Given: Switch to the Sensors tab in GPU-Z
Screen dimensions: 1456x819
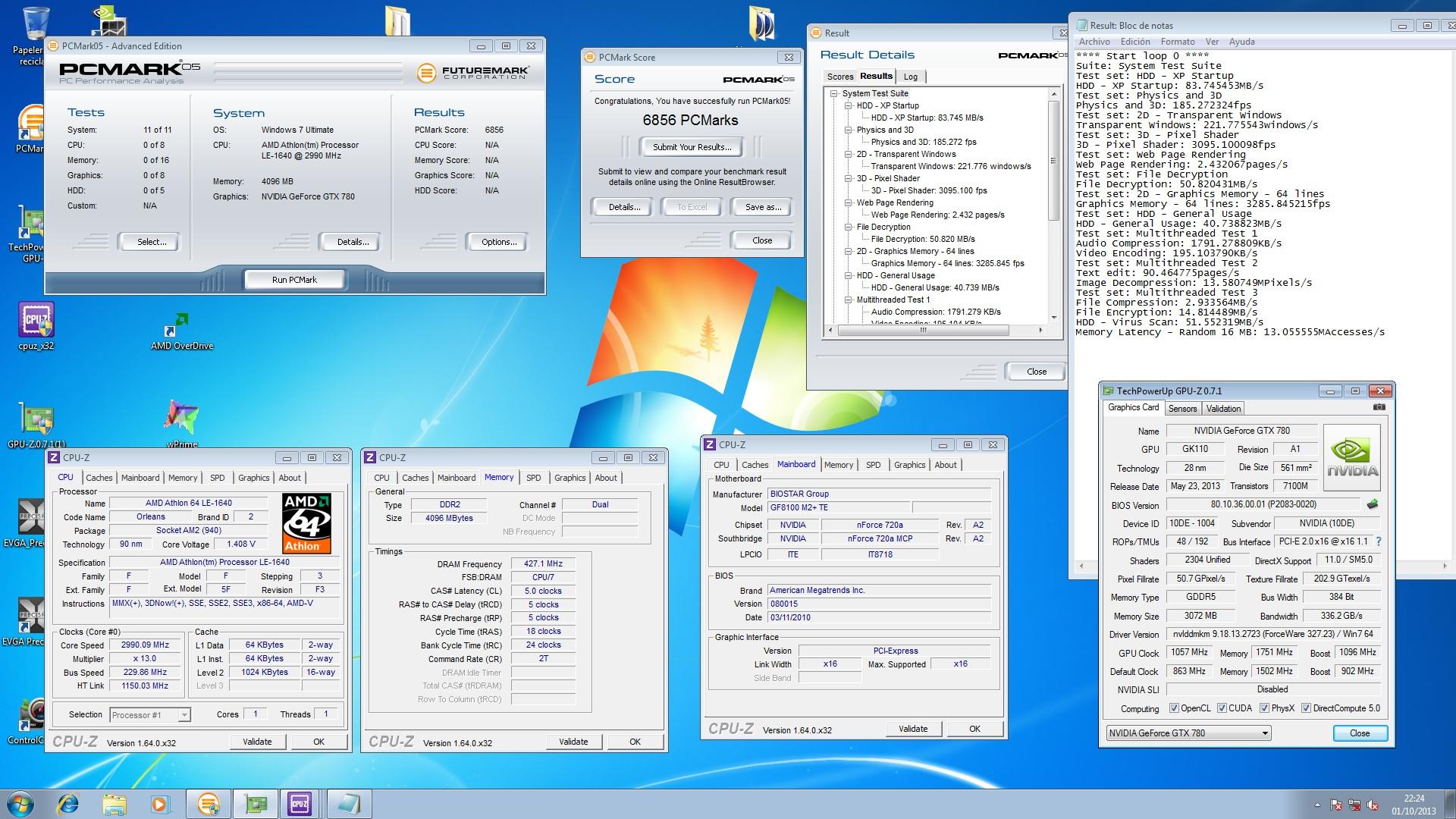Looking at the screenshot, I should pos(1182,409).
